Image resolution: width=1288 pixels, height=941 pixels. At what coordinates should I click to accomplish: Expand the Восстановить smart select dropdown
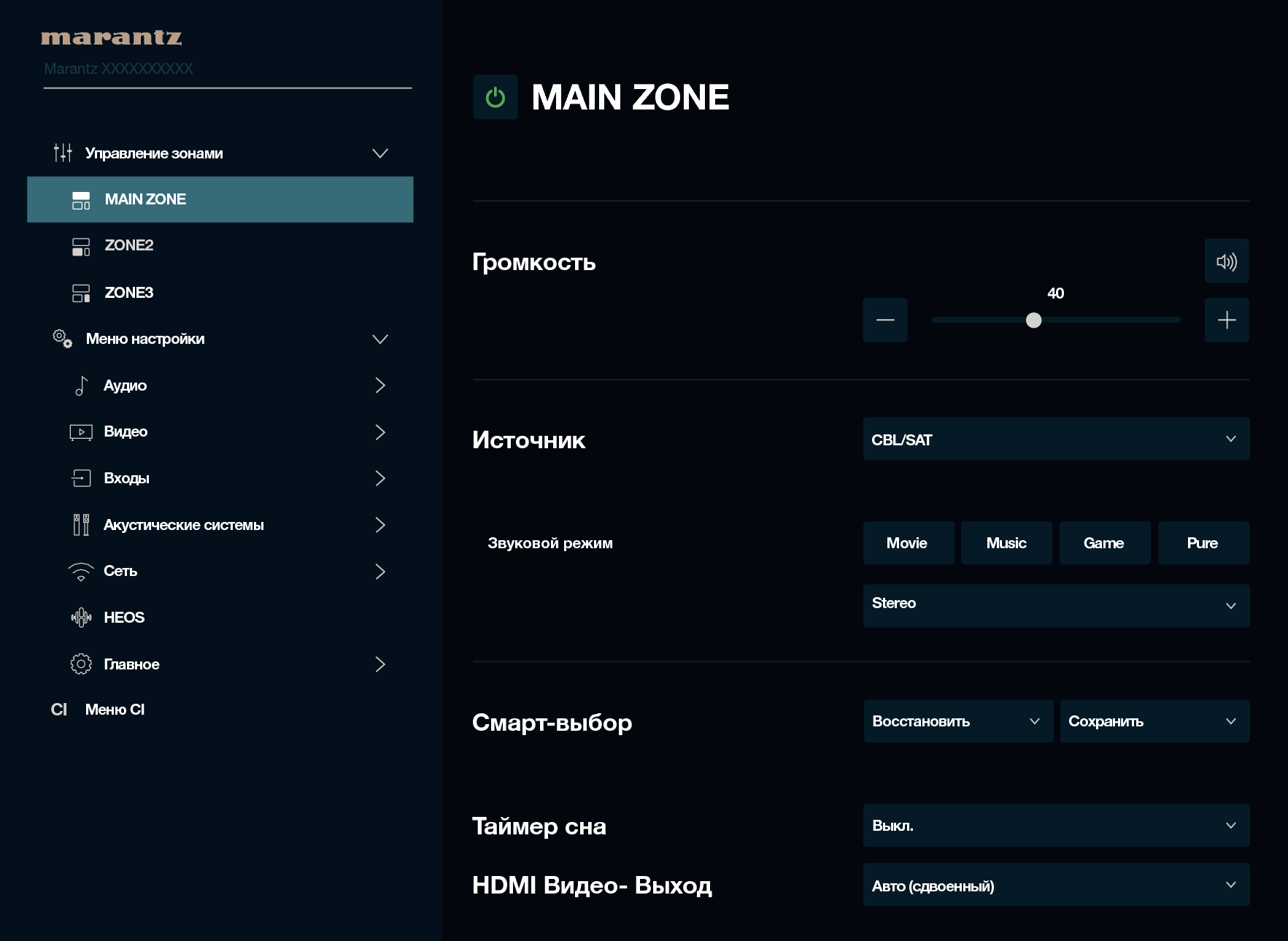[x=957, y=721]
